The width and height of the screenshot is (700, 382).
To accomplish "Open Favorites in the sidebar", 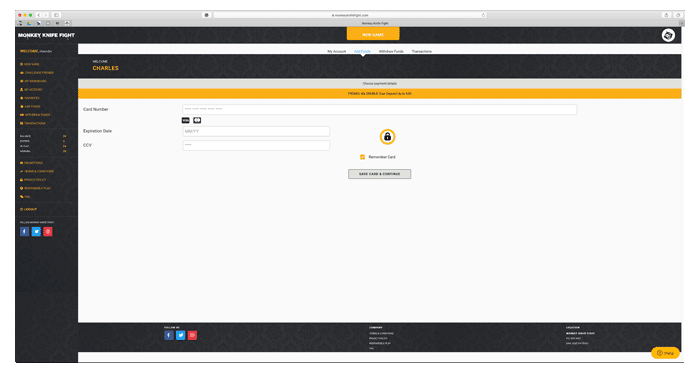I will coord(30,98).
